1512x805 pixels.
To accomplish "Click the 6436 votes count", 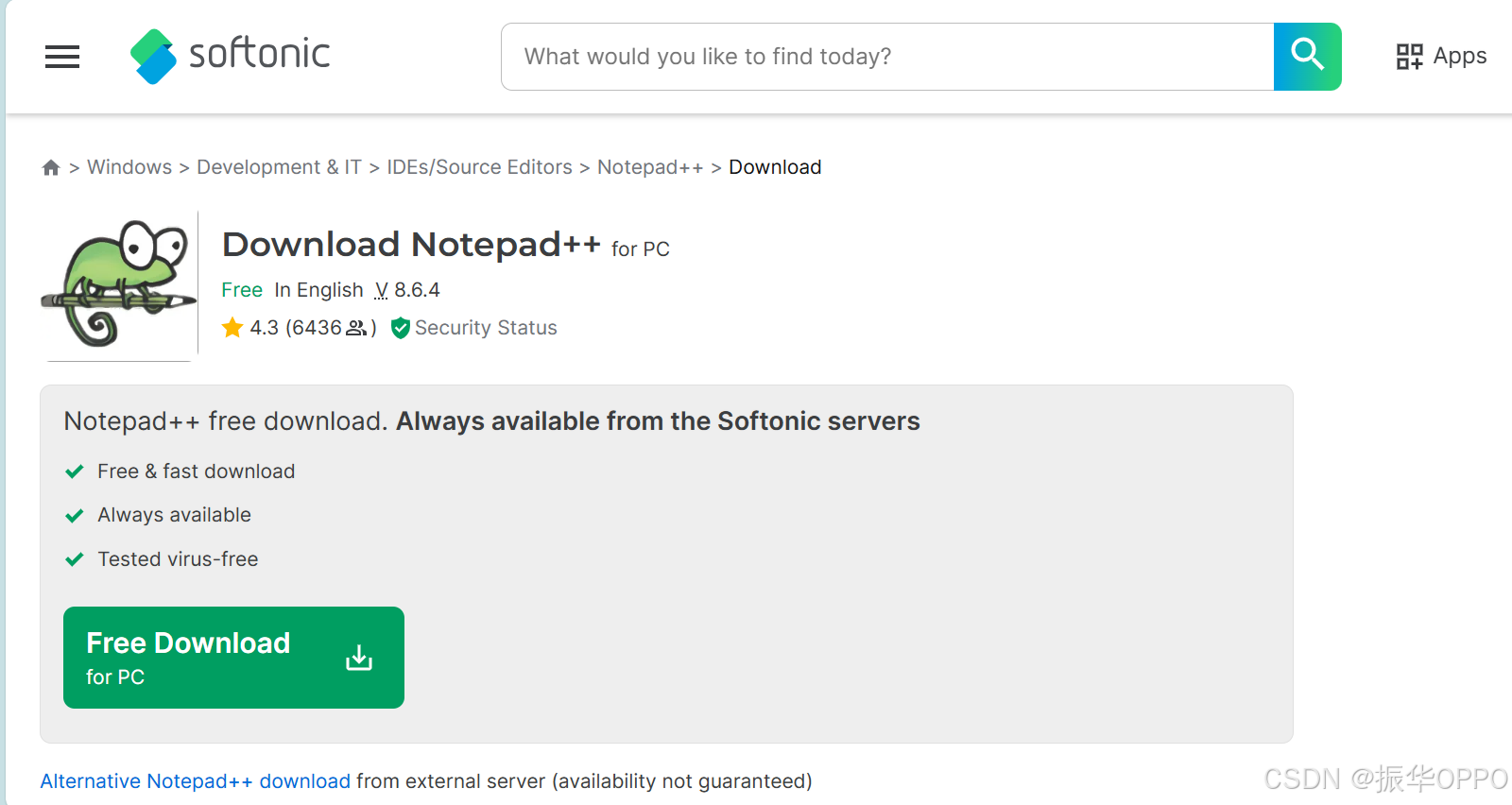I will [x=317, y=328].
